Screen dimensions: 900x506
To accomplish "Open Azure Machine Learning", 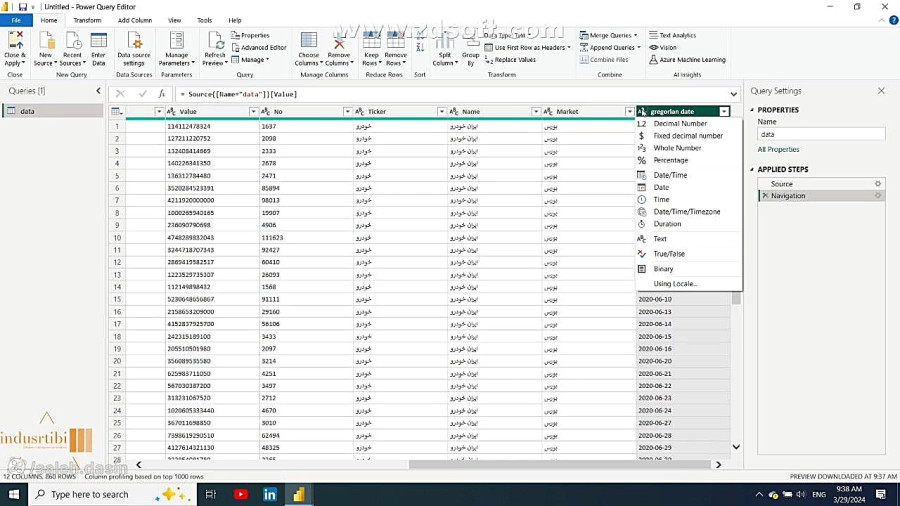I will (687, 60).
